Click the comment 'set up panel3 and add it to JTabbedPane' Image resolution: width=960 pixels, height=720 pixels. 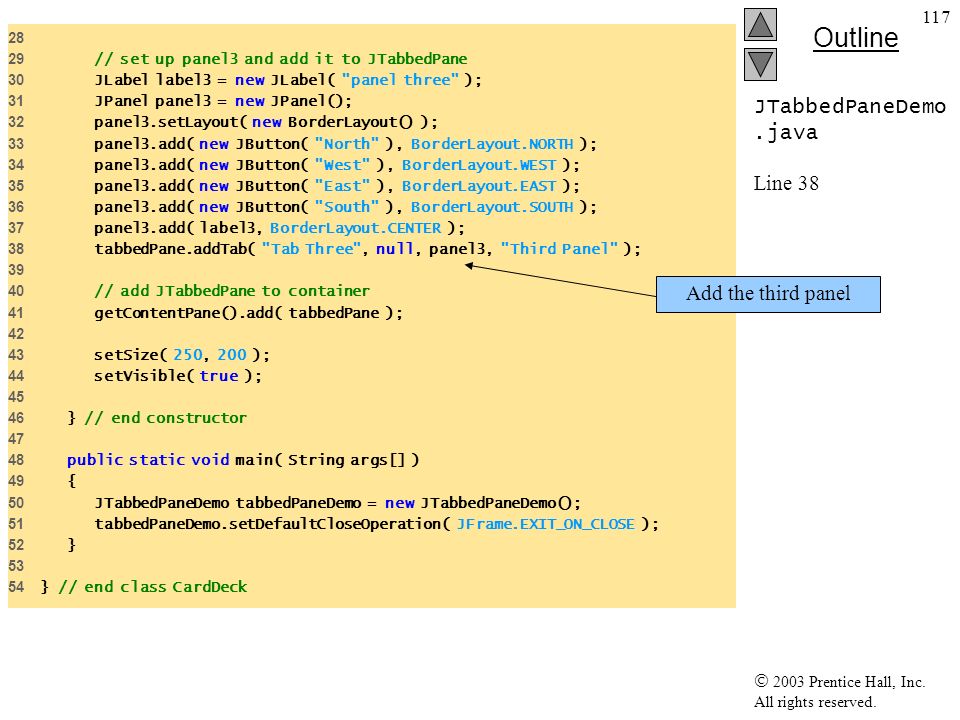[281, 59]
